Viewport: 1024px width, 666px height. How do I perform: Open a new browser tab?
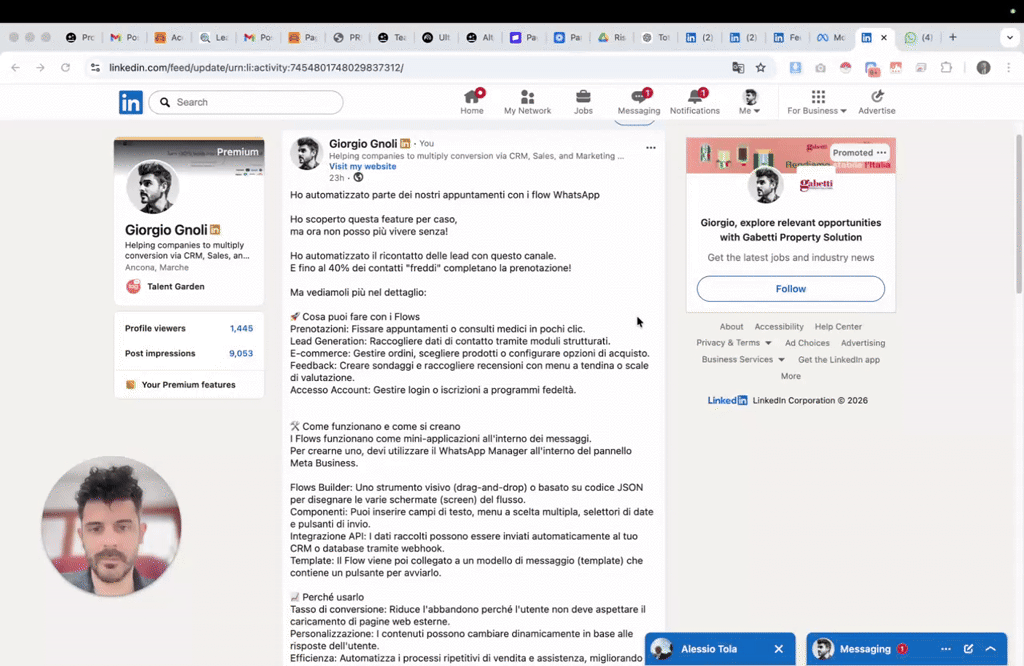tap(953, 37)
